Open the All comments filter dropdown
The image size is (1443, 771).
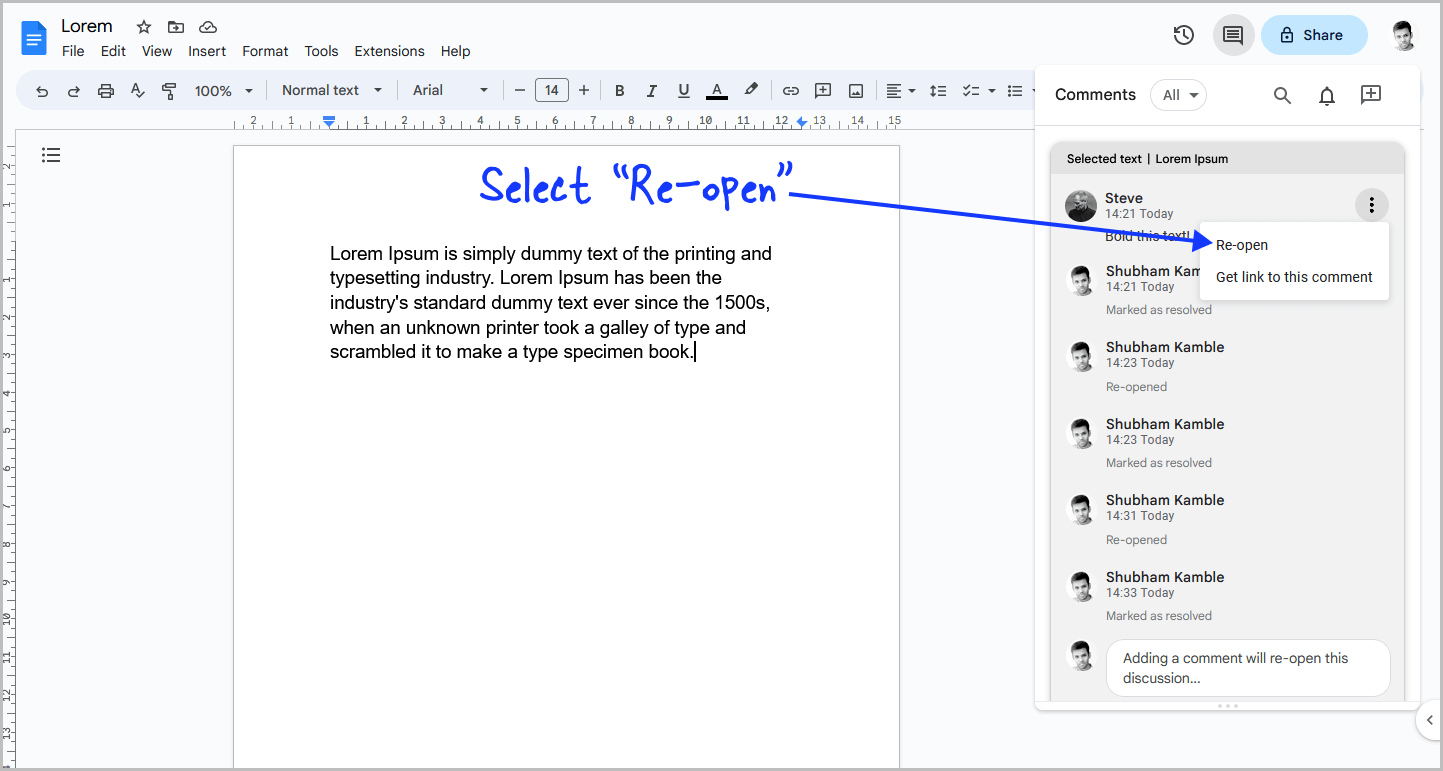(1178, 95)
